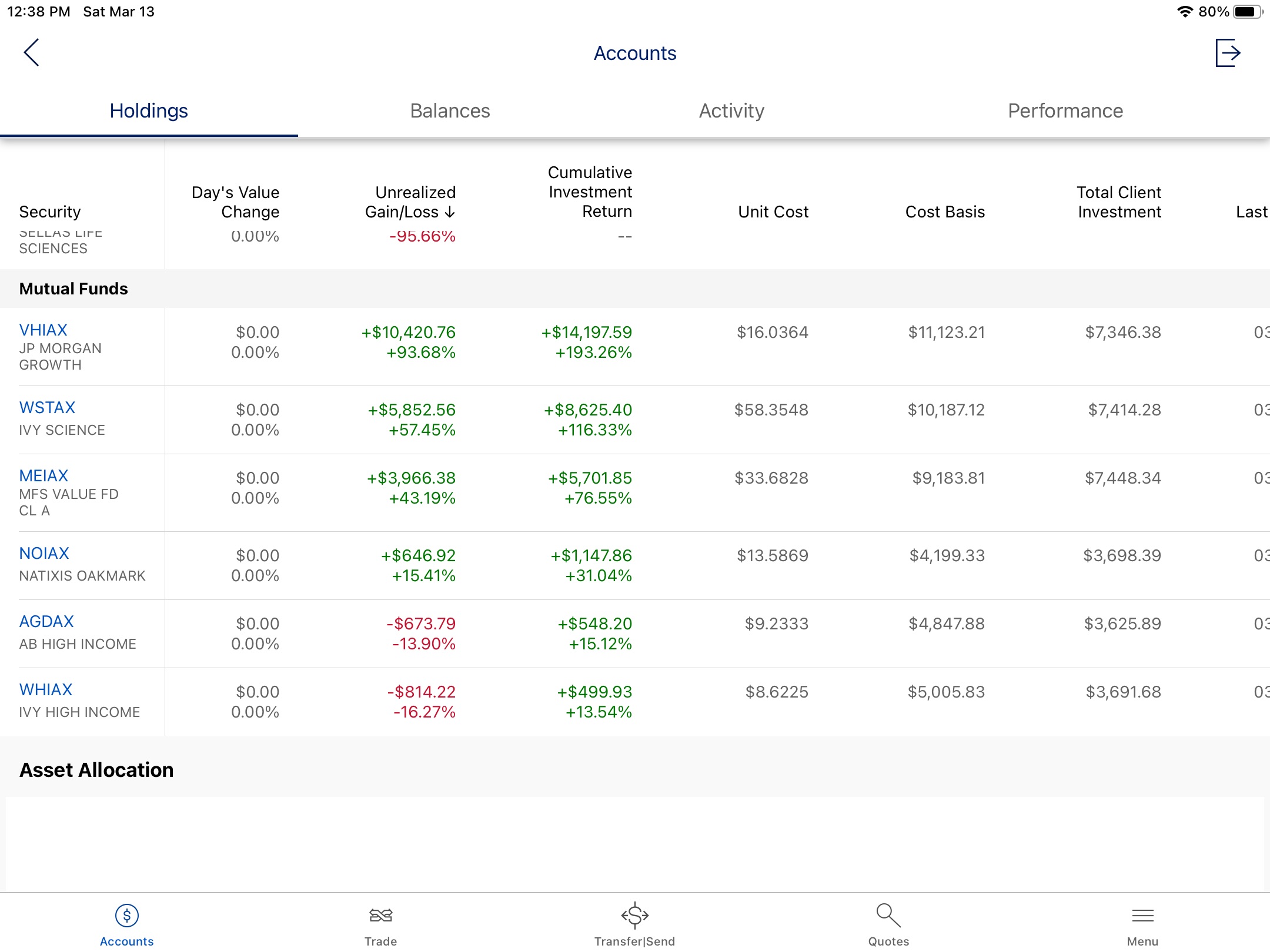Open the Quotes magnifier icon
This screenshot has width=1270, height=952.
(888, 916)
